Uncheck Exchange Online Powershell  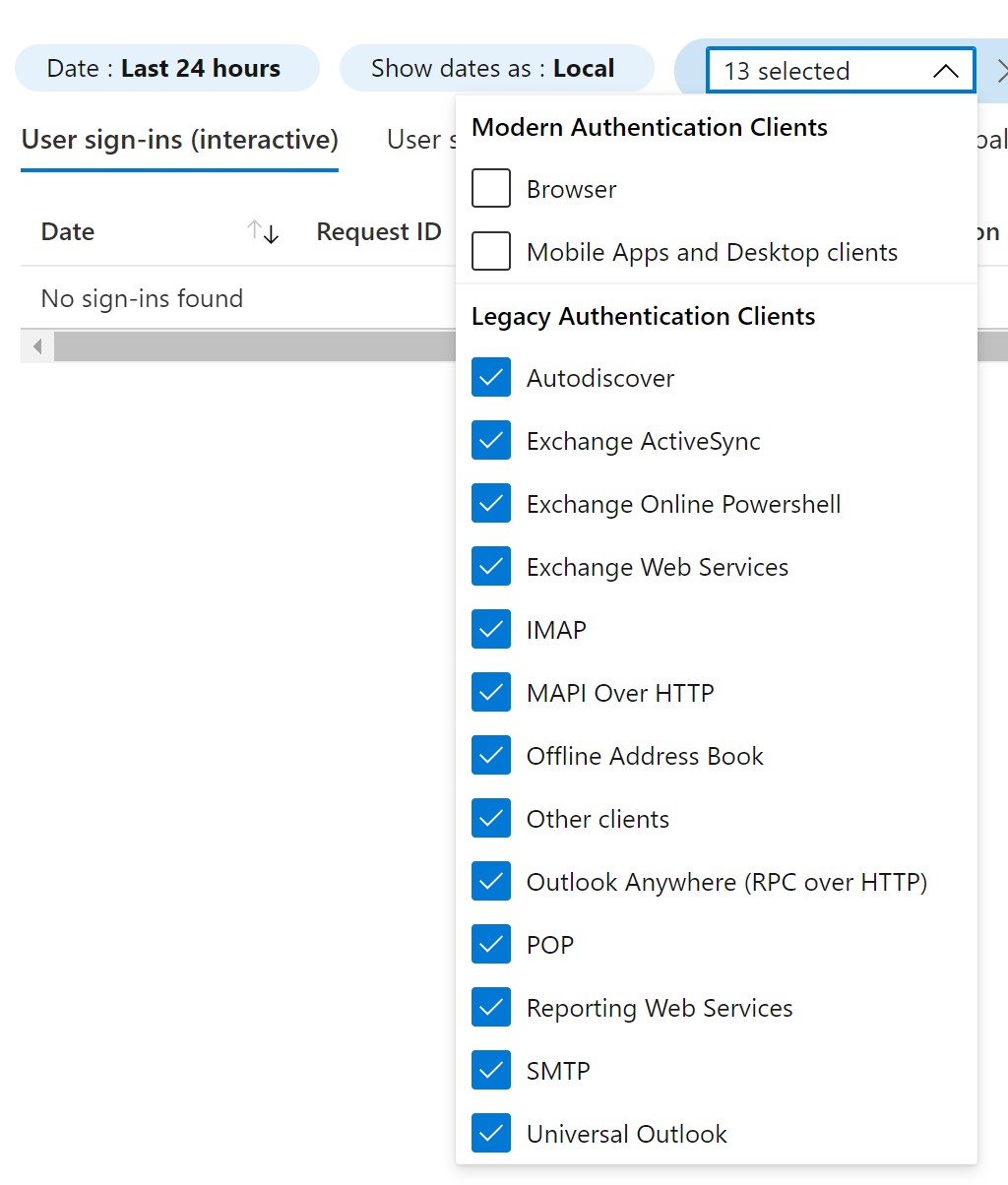pos(490,503)
